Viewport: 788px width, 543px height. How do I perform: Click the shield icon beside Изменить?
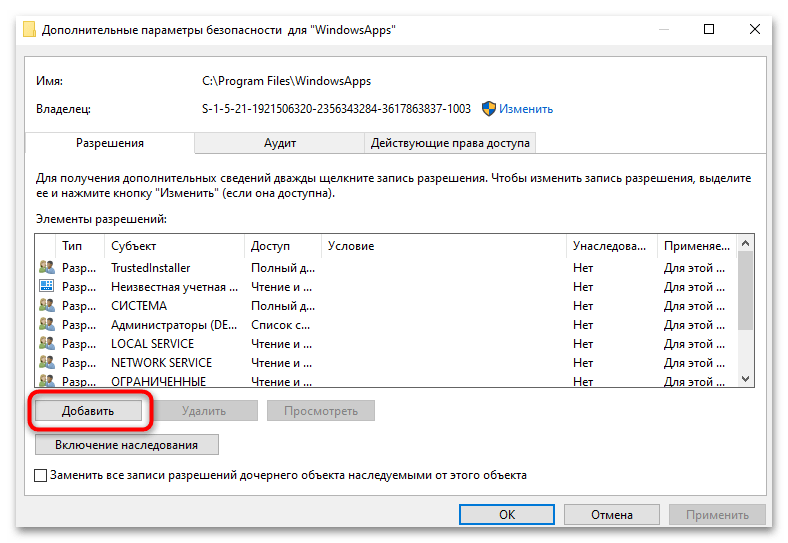tap(488, 109)
